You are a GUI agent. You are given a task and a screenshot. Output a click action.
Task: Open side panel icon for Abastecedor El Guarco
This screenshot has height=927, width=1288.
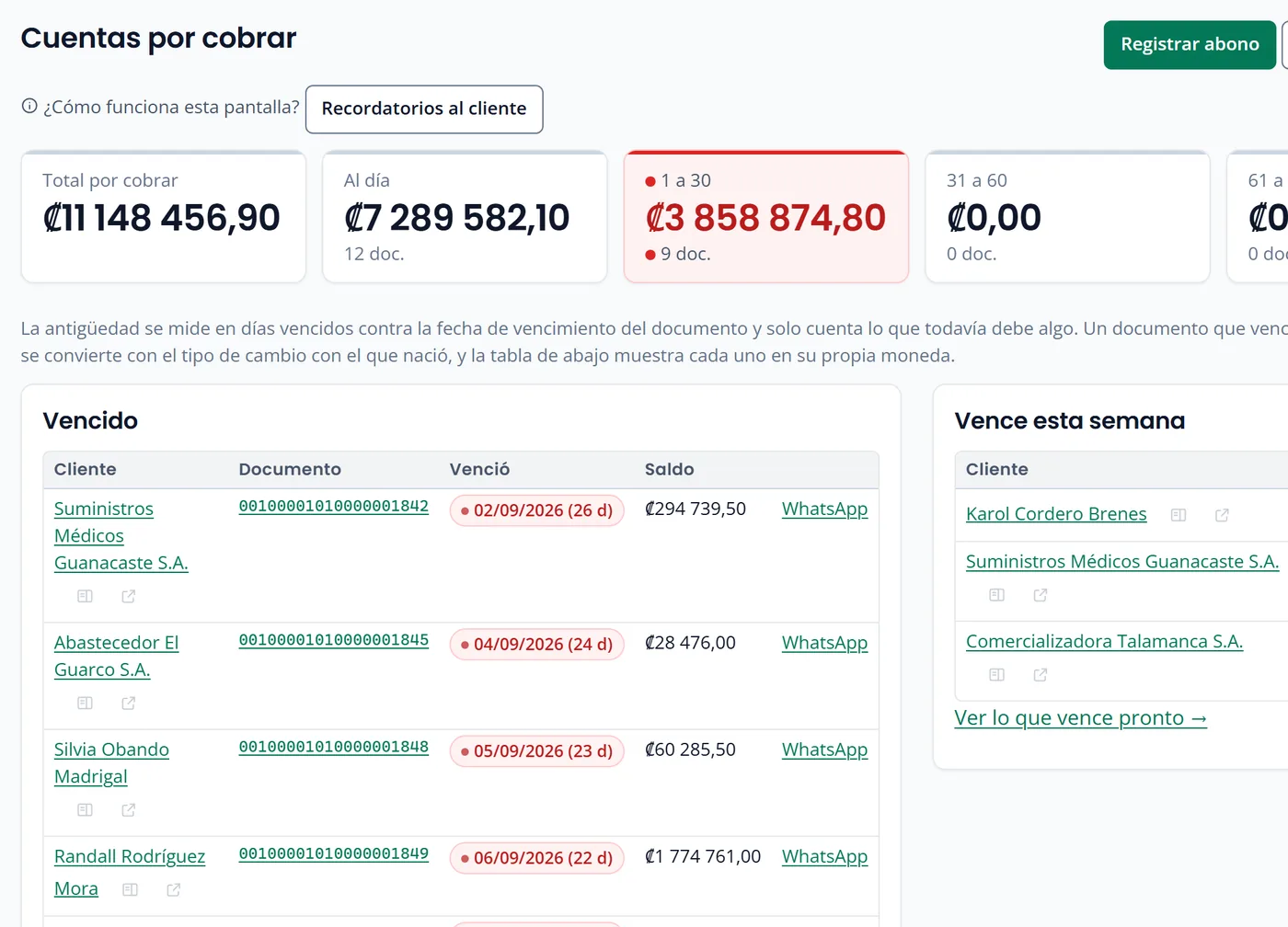[85, 703]
